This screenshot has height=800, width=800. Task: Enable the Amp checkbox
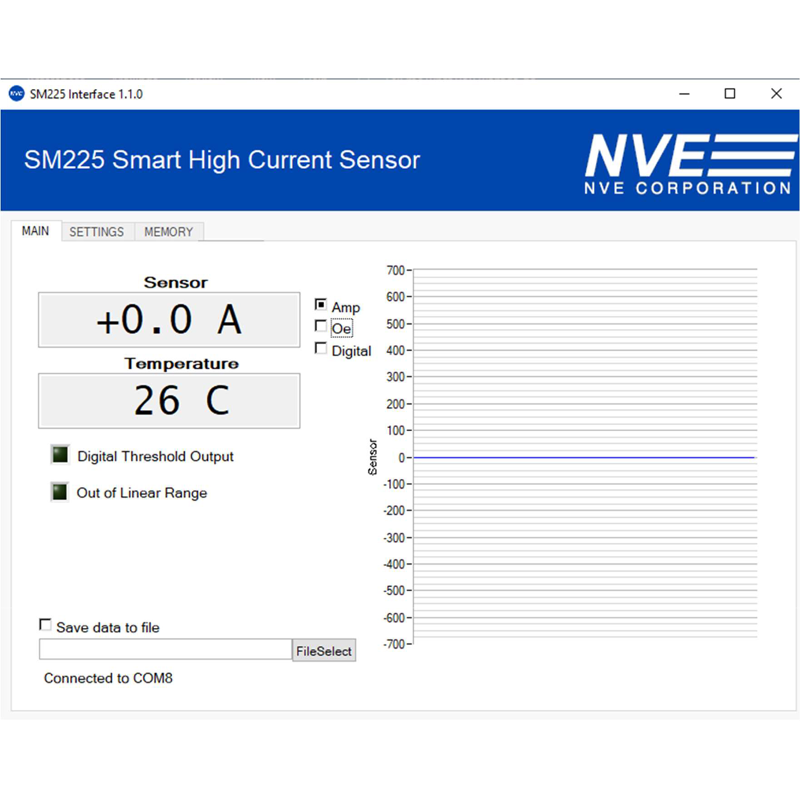pos(320,305)
